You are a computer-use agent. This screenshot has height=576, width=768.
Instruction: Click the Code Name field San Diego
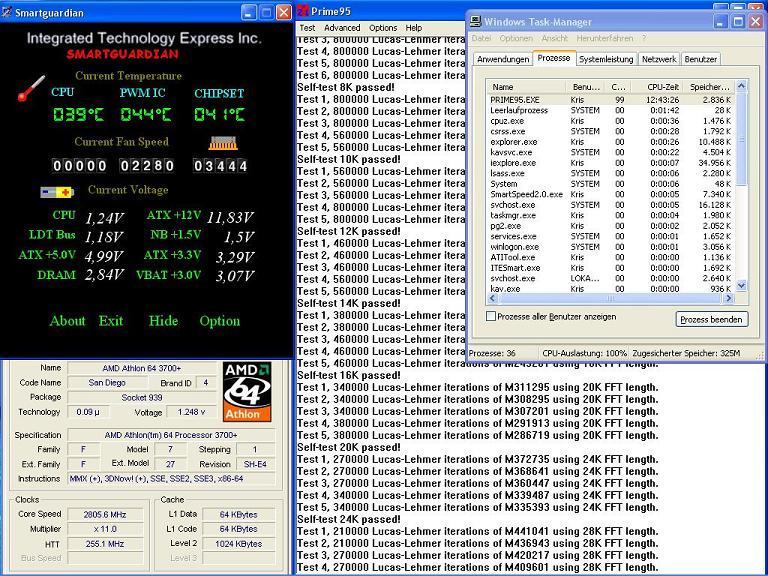[107, 383]
